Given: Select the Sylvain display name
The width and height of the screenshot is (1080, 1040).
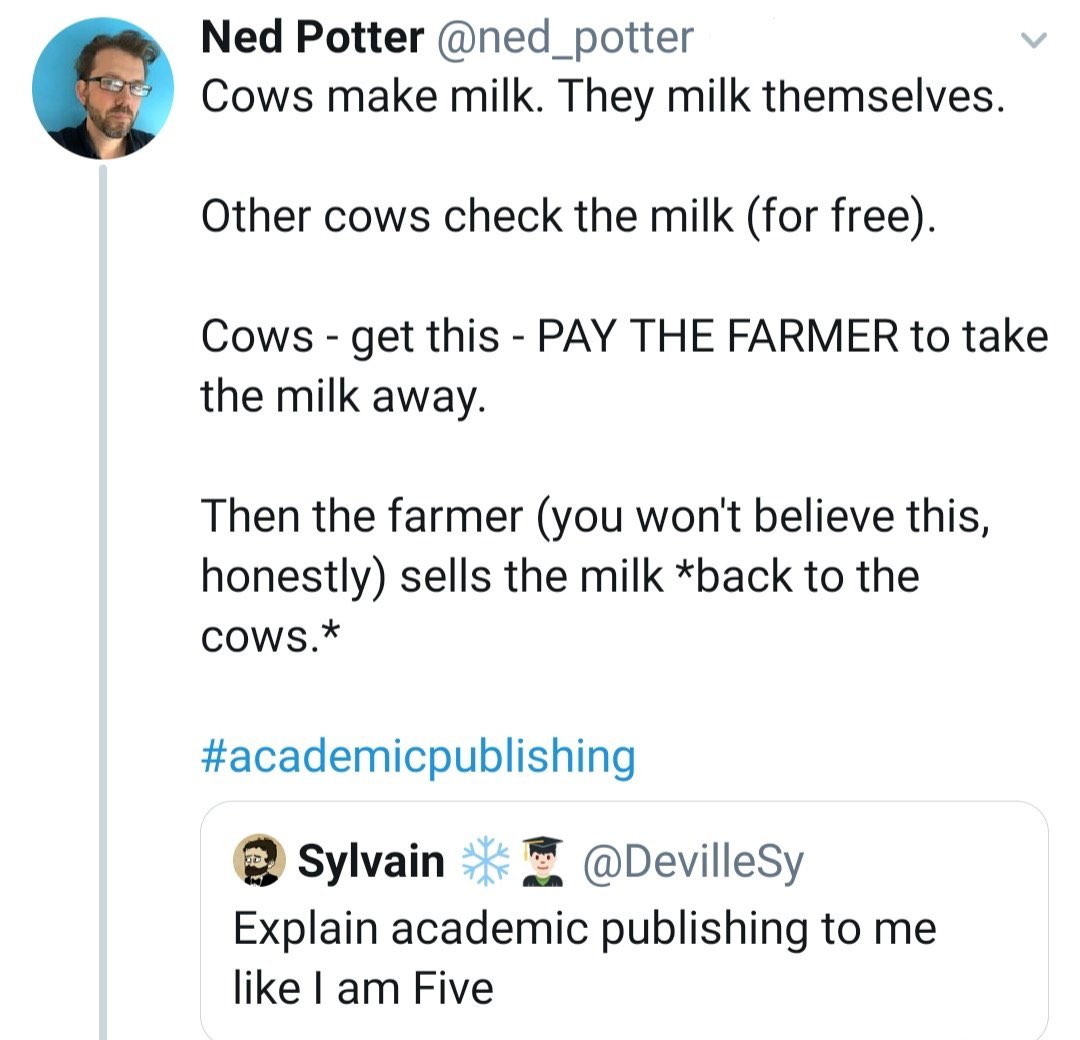Looking at the screenshot, I should [x=371, y=861].
